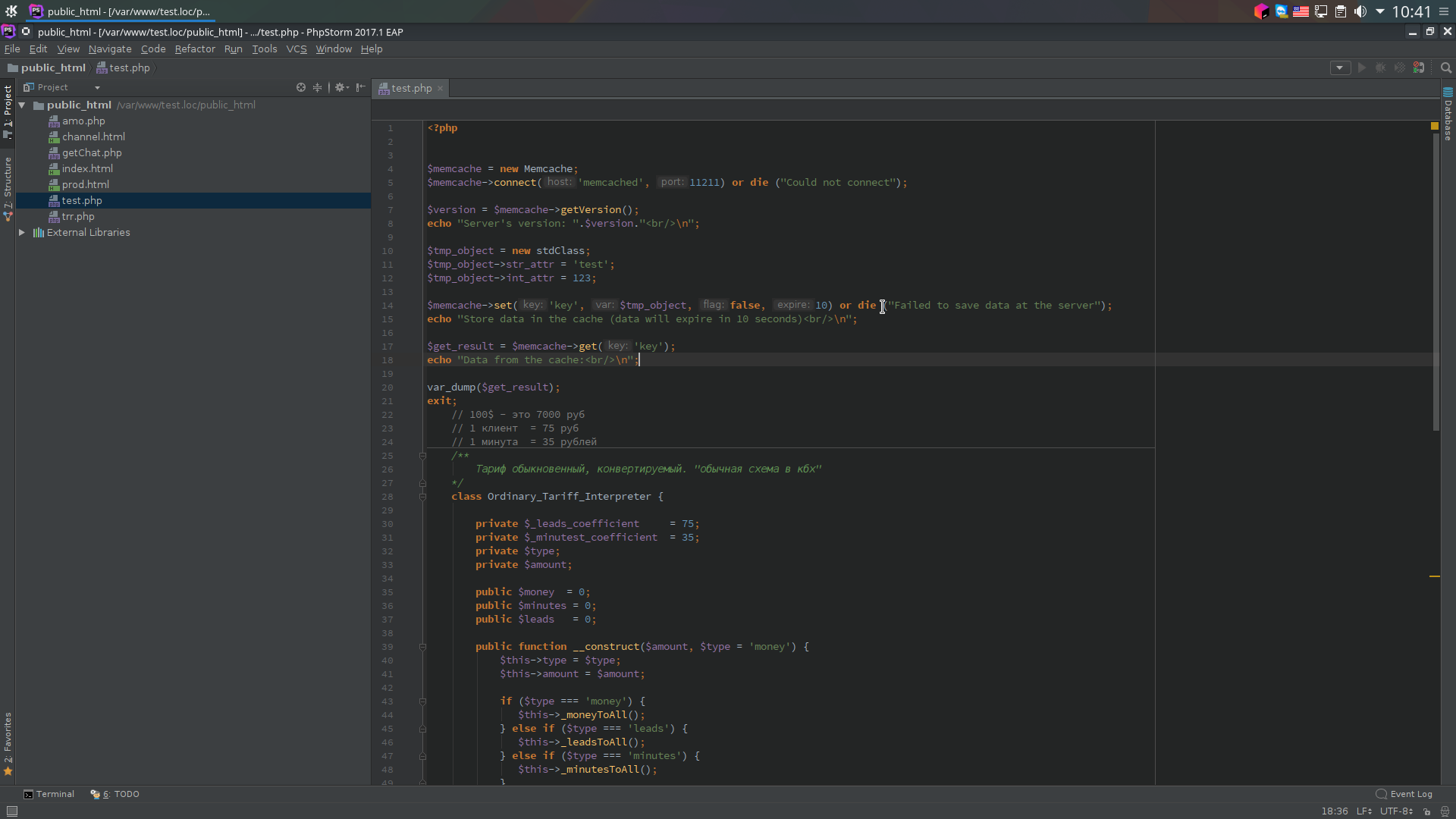
Task: Open the Project panel gear settings
Action: [x=341, y=87]
